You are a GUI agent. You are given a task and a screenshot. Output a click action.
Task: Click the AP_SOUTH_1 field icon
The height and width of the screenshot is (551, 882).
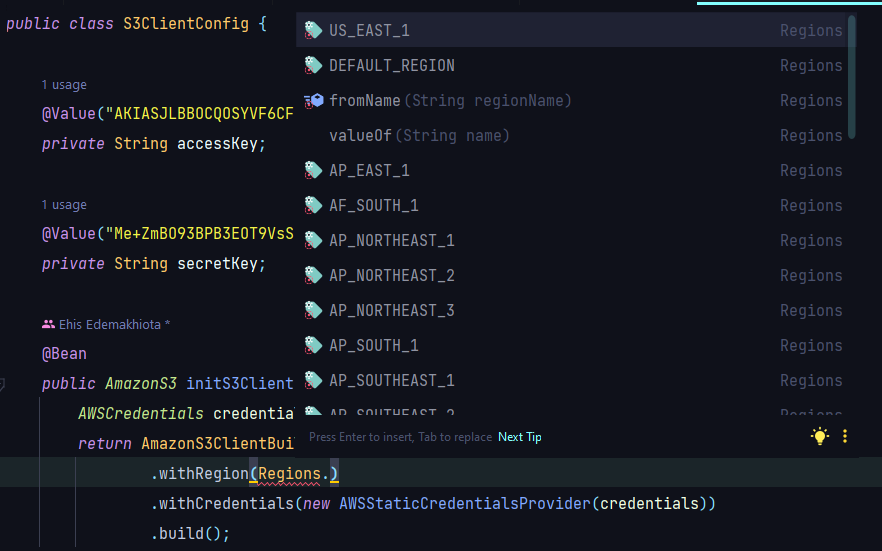pyautogui.click(x=313, y=345)
